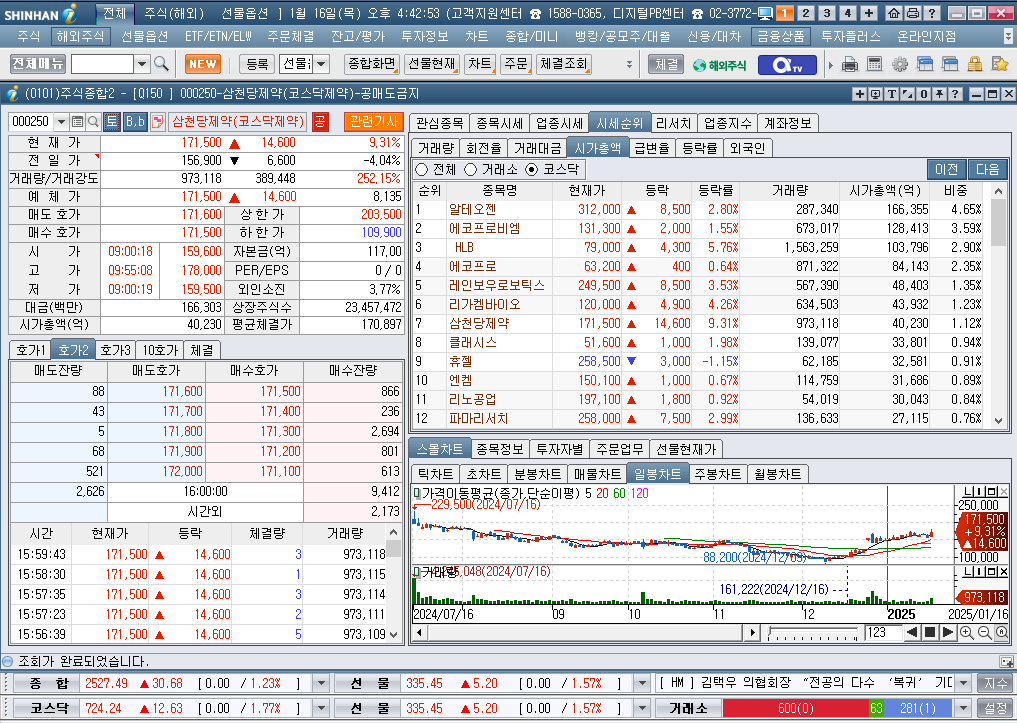Image resolution: width=1017 pixels, height=723 pixels.
Task: Click the printer icon in title bar
Action: tap(913, 13)
